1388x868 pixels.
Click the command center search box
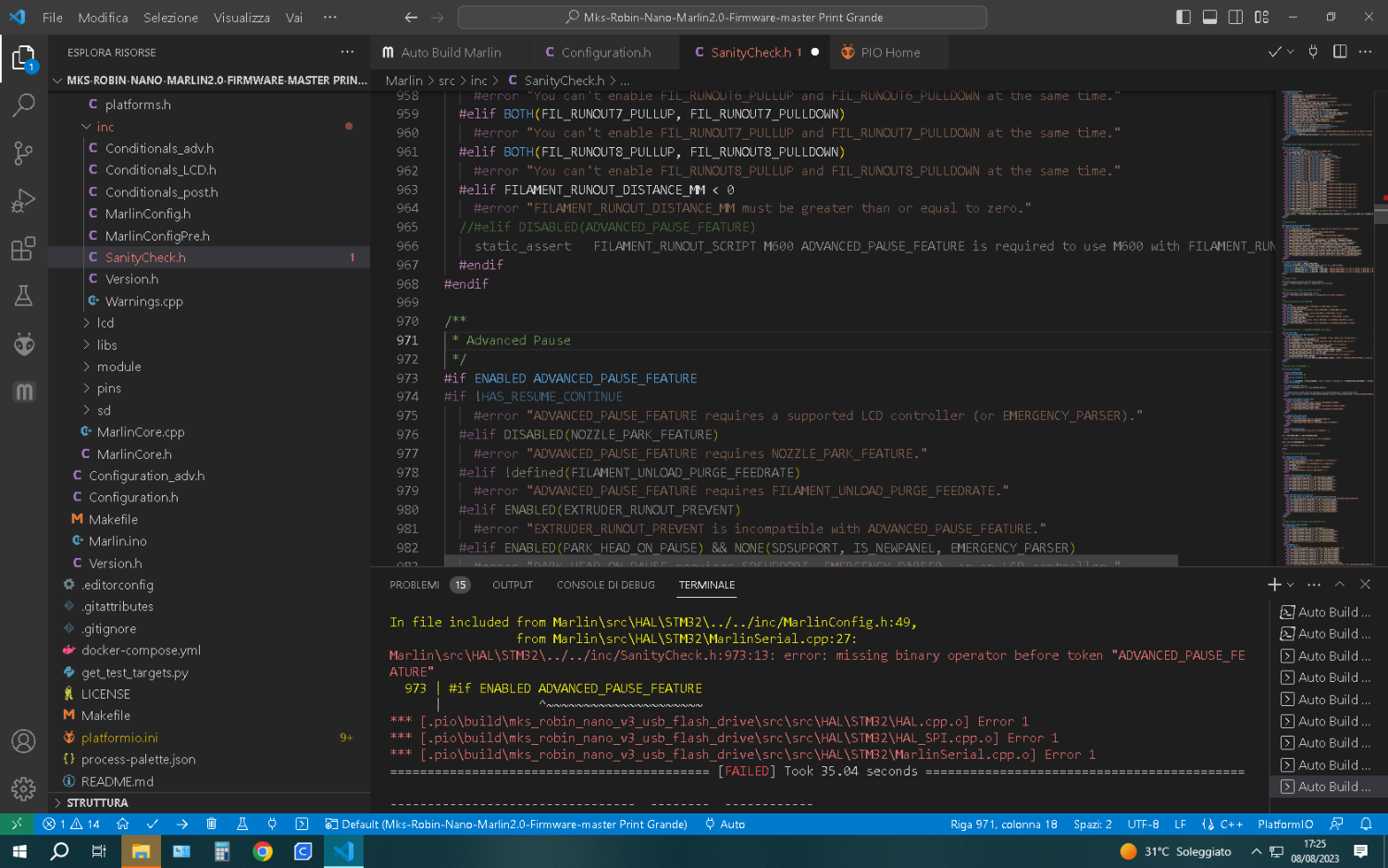click(x=722, y=18)
